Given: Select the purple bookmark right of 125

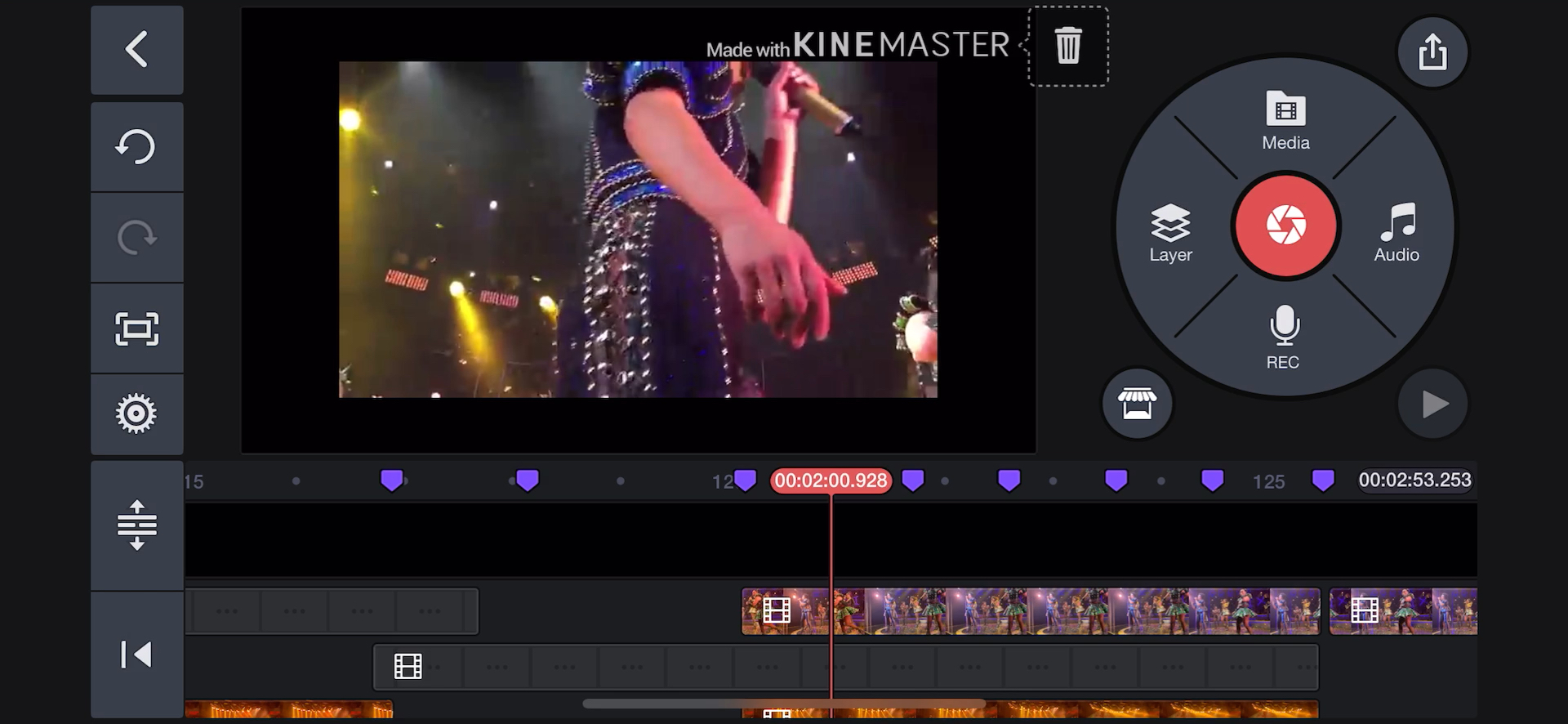Looking at the screenshot, I should tap(1323, 480).
